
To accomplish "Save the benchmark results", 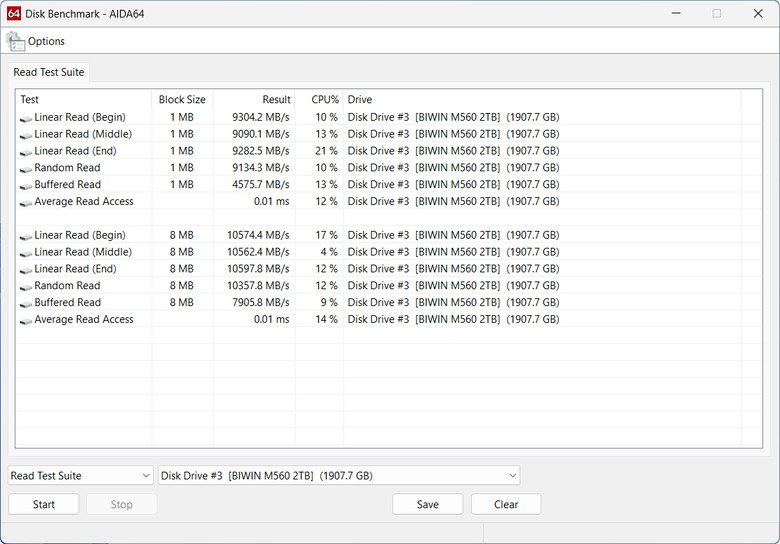I will tap(428, 505).
